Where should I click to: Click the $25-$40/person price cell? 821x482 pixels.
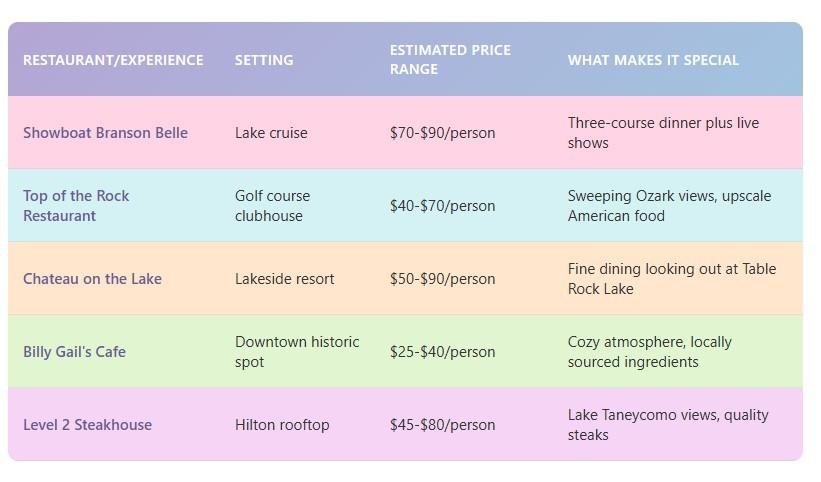[x=442, y=352]
